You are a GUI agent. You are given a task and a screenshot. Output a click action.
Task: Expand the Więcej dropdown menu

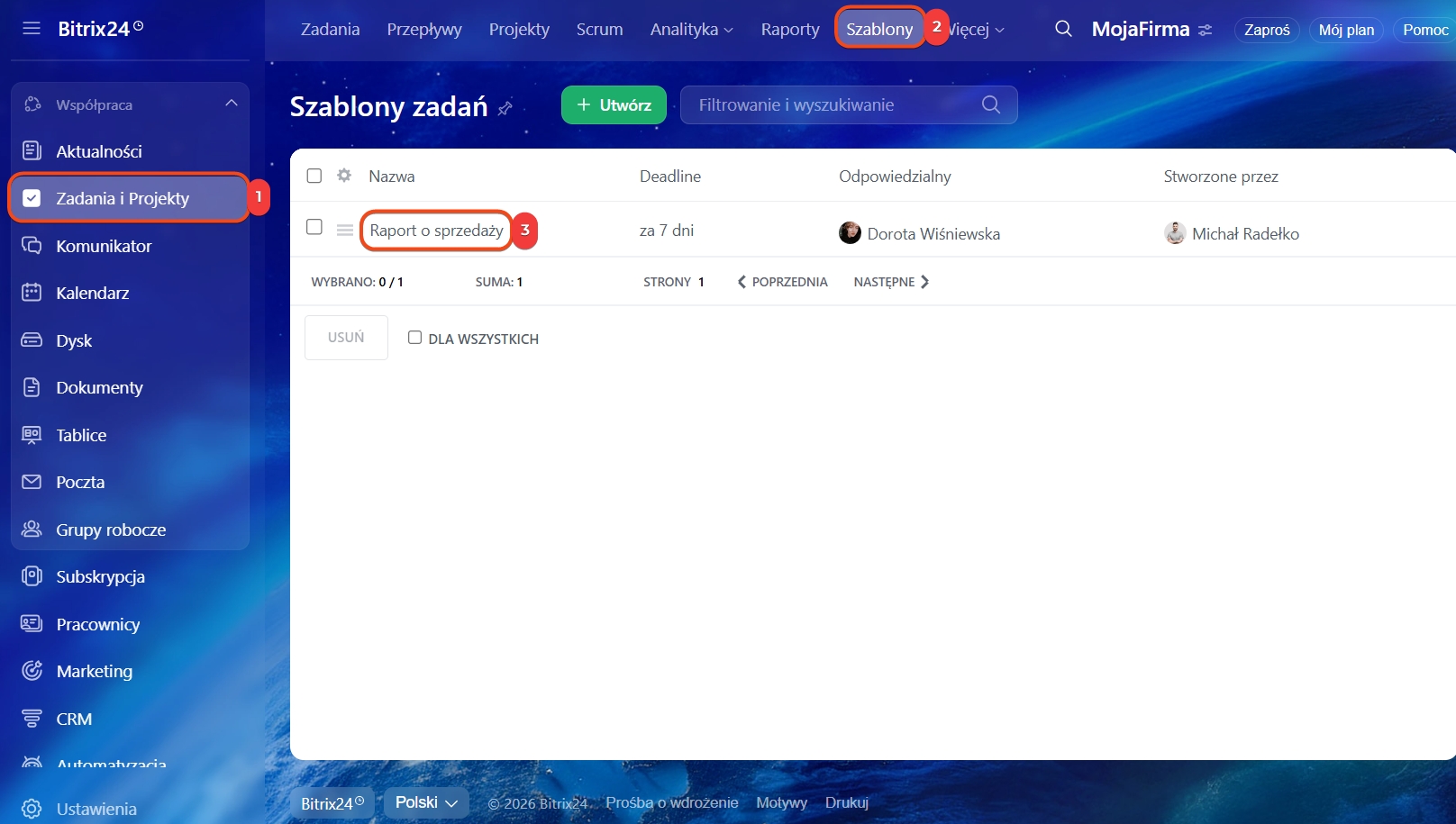977,29
